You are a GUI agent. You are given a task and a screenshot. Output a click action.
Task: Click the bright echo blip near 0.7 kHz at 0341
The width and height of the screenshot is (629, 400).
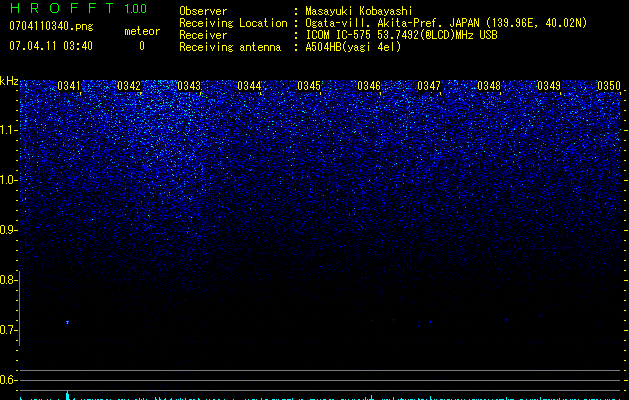click(x=67, y=322)
